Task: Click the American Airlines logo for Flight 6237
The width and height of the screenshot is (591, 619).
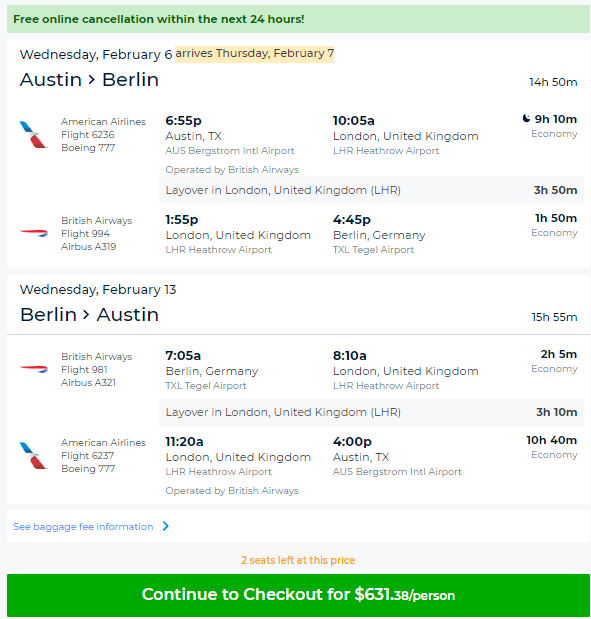Action: coord(34,456)
